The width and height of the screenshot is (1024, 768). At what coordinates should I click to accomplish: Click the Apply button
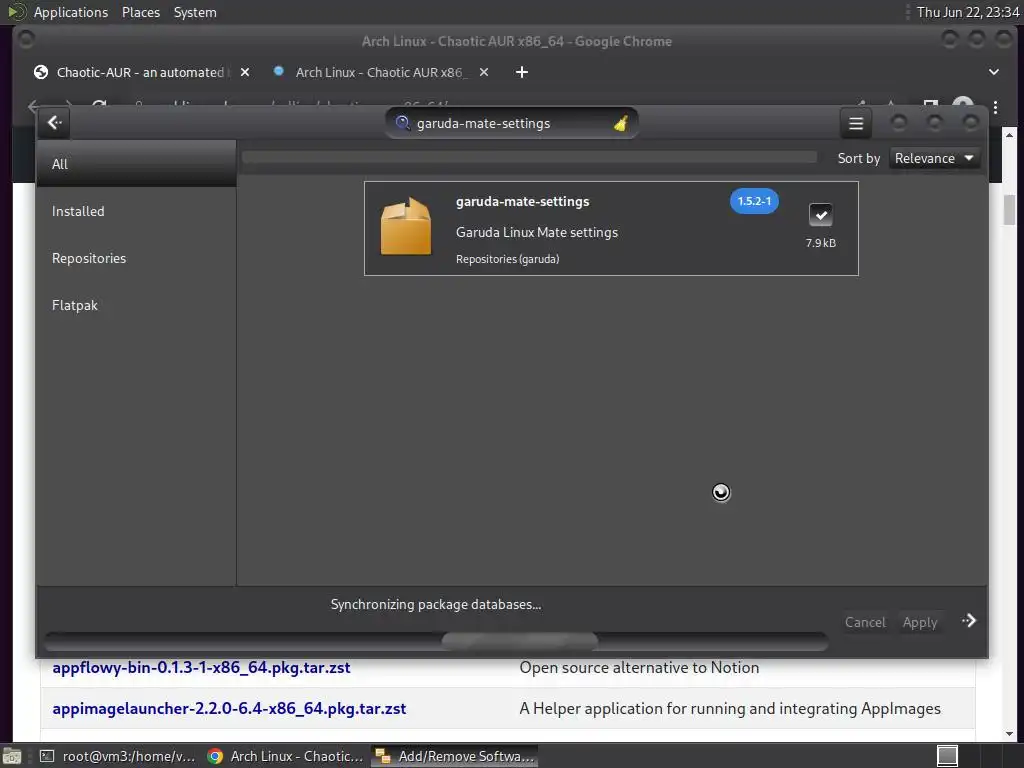[x=920, y=622]
